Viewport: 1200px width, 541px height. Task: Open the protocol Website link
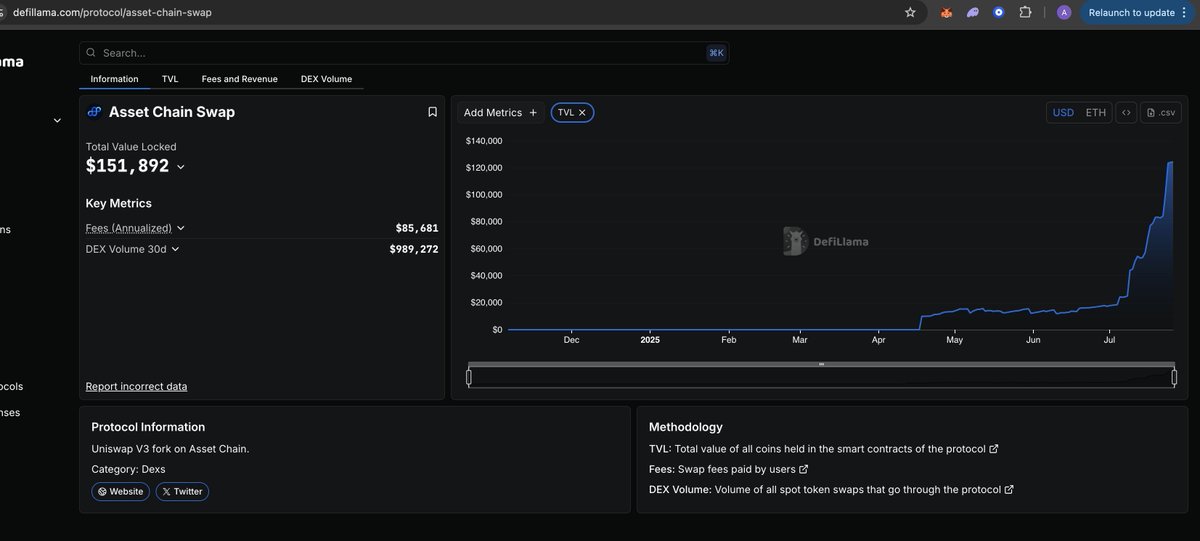(121, 491)
